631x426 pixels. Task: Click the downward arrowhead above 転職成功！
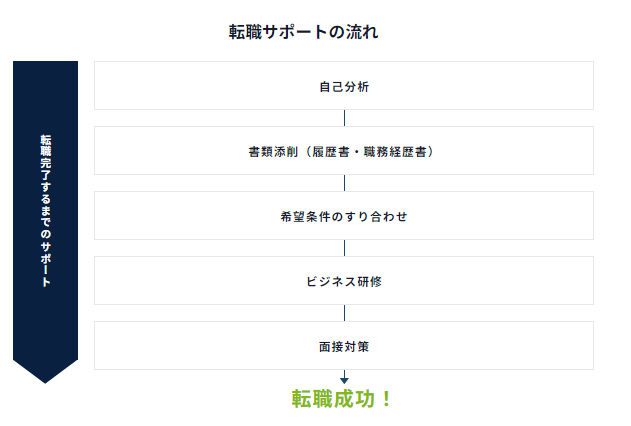click(x=344, y=381)
